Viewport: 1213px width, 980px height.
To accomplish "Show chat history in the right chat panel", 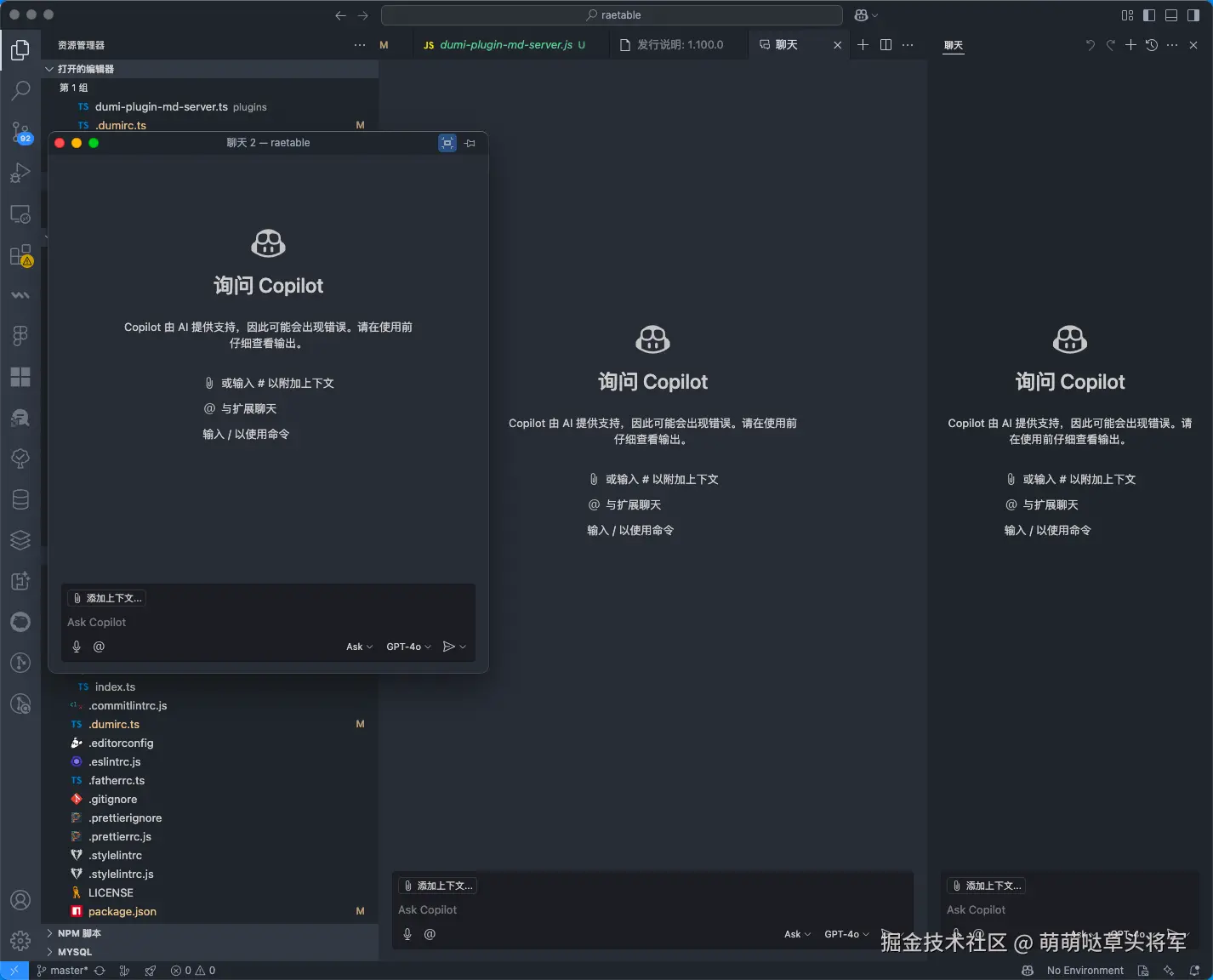I will 1152,45.
